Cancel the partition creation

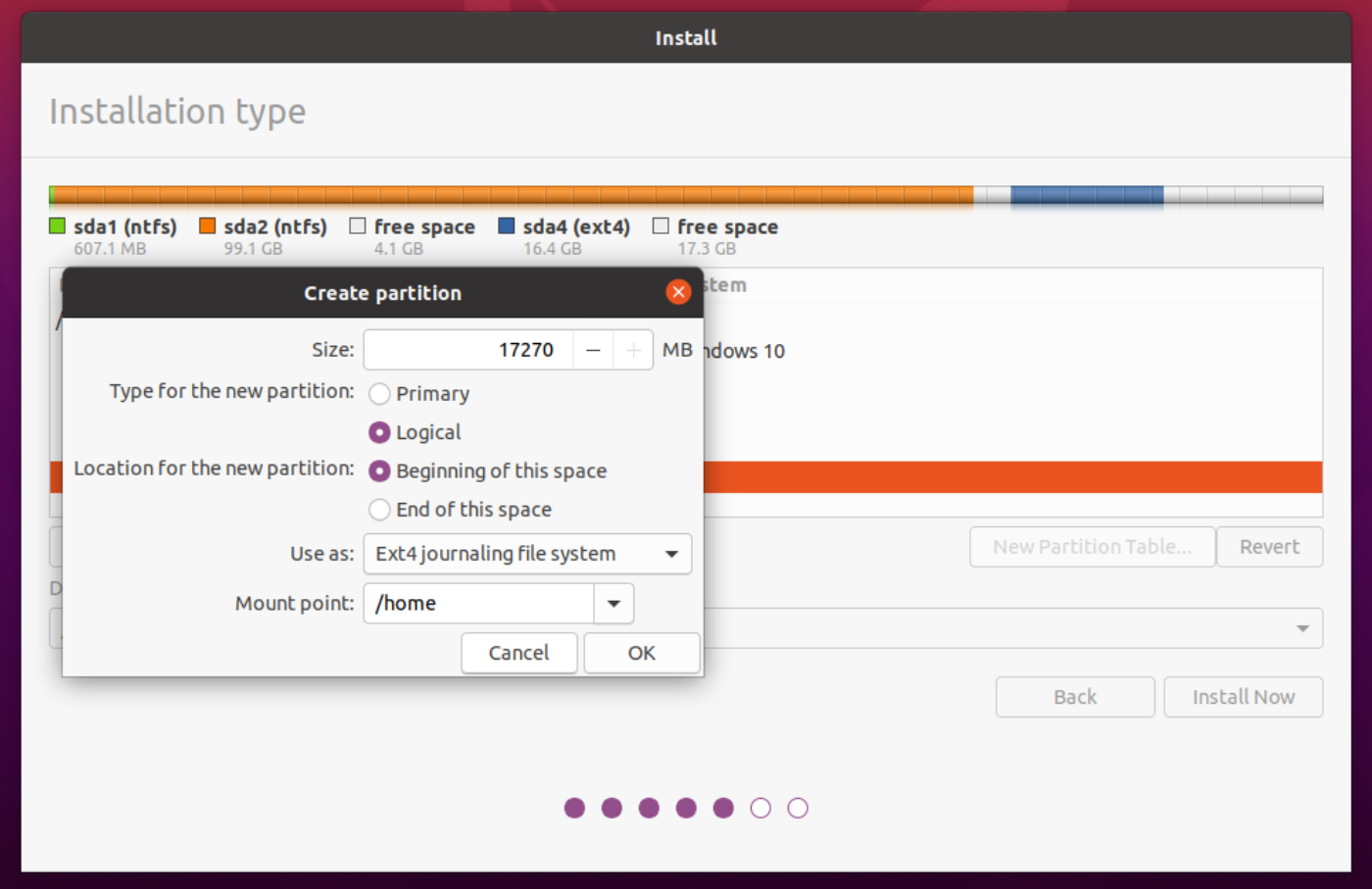click(518, 653)
